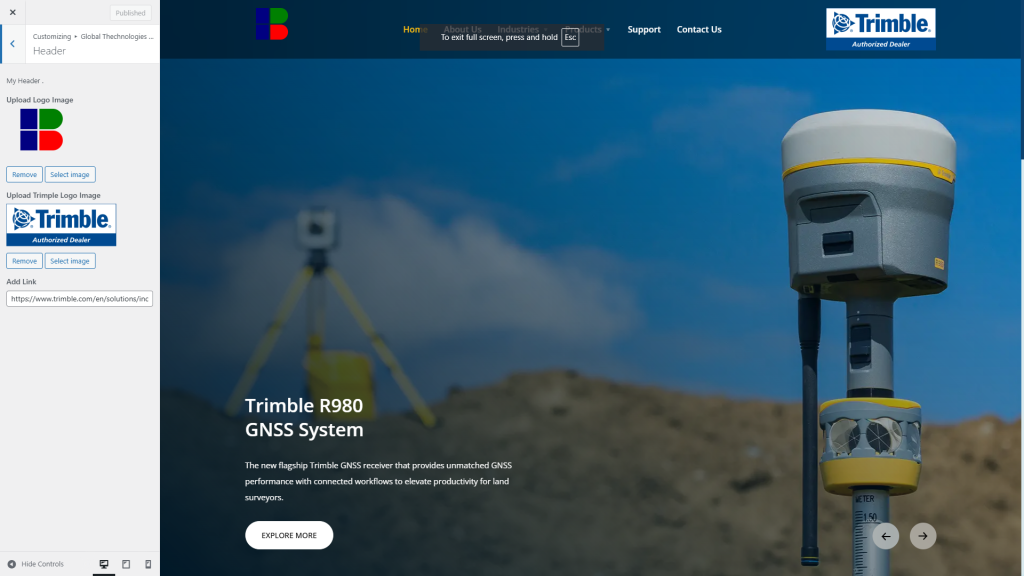This screenshot has width=1024, height=576.
Task: Click the EXPLORE MORE button
Action: [x=289, y=535]
